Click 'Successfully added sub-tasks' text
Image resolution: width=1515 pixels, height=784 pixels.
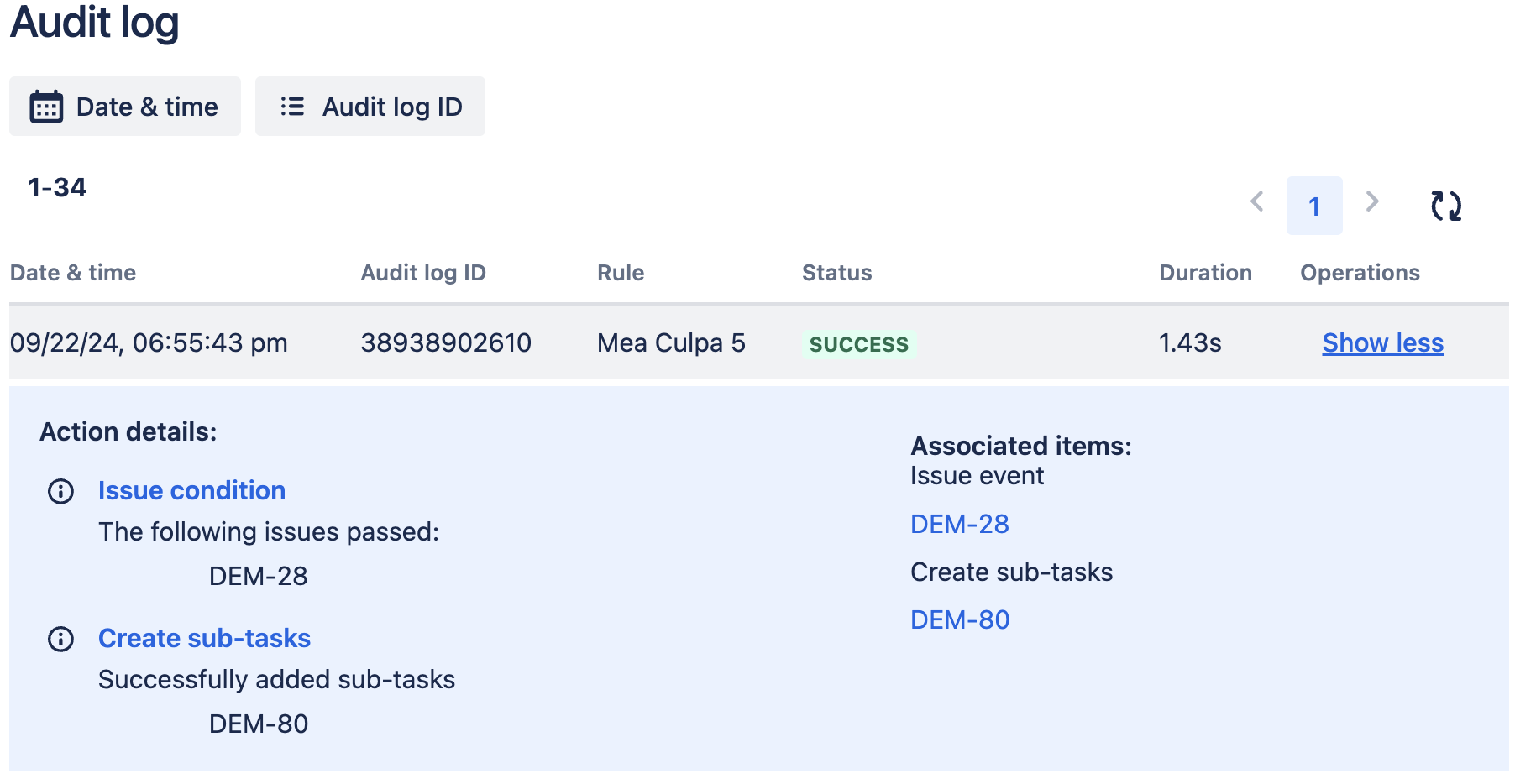[276, 679]
